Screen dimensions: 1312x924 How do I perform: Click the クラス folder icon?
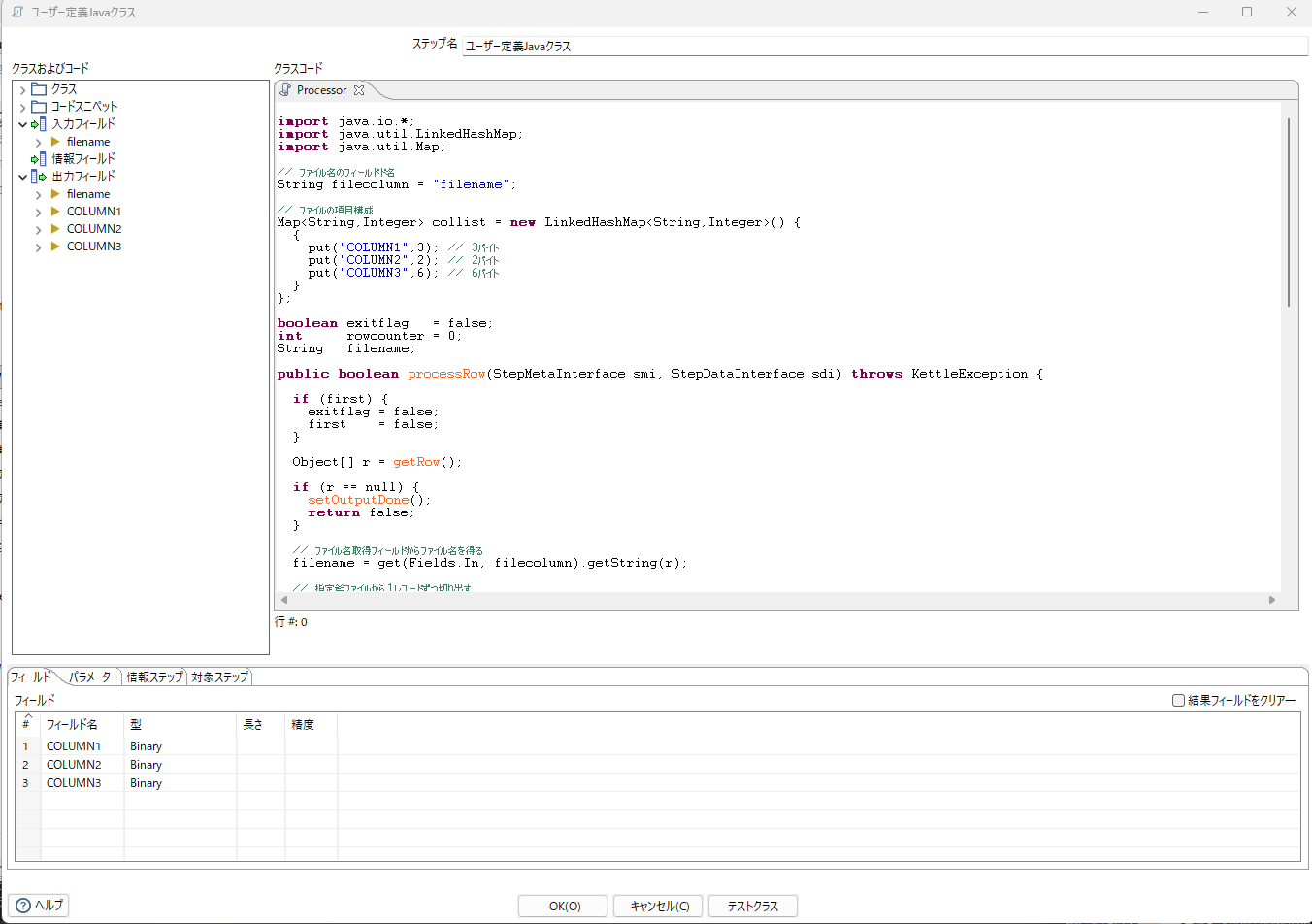(39, 89)
